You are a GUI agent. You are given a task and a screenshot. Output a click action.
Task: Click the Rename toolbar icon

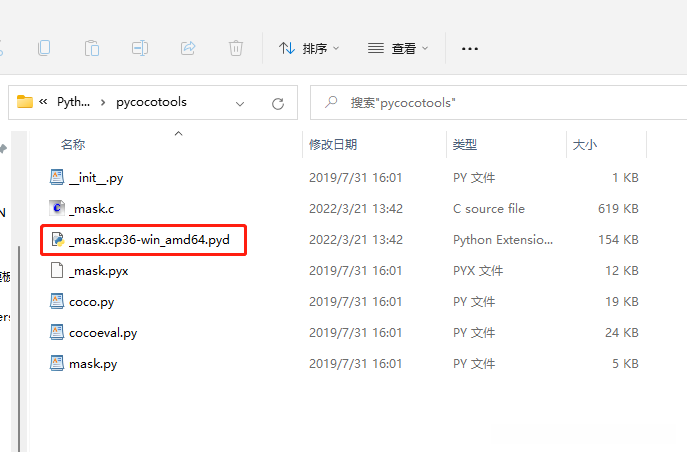[x=140, y=48]
